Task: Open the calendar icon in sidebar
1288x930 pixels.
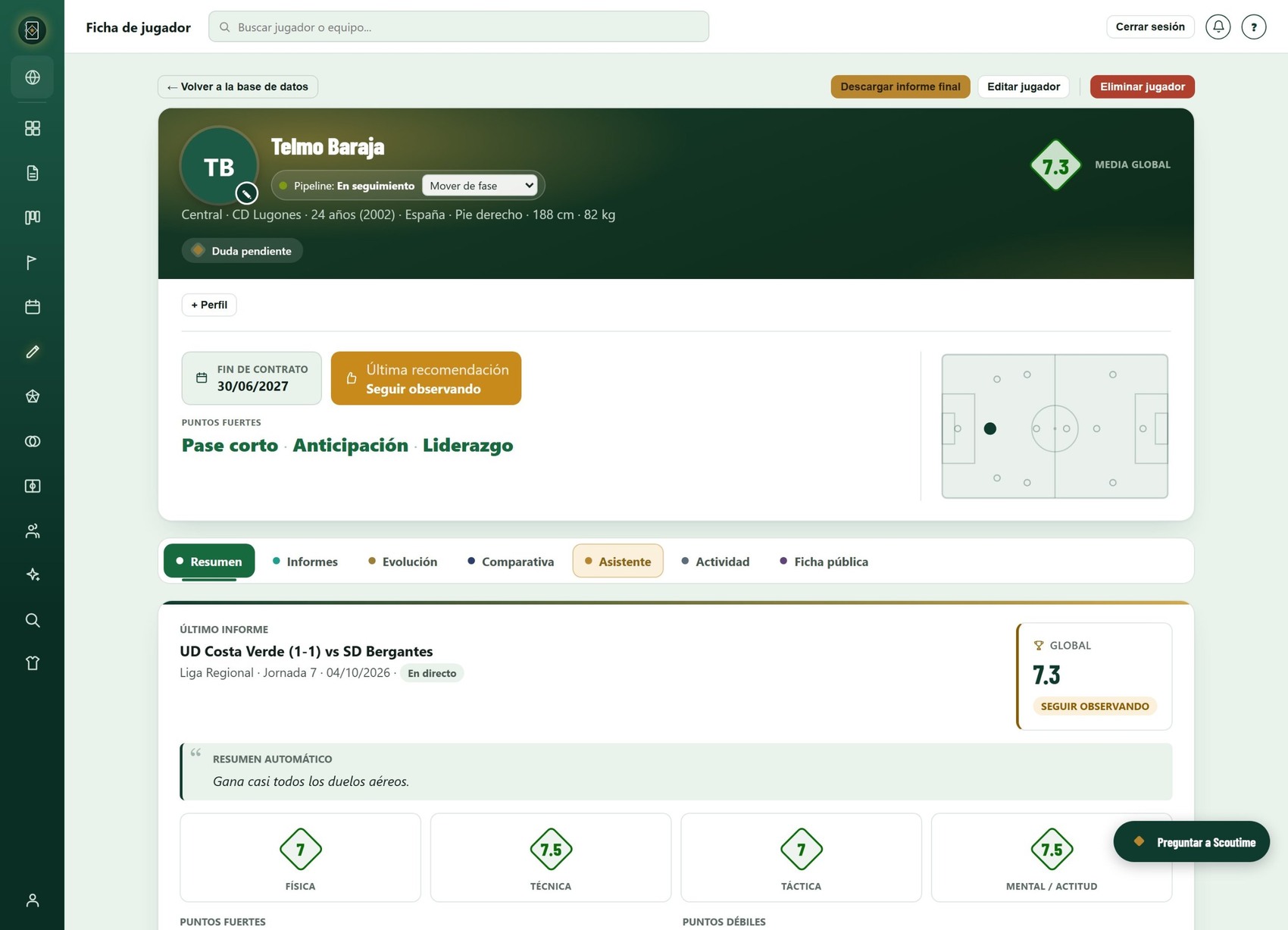Action: [x=32, y=307]
